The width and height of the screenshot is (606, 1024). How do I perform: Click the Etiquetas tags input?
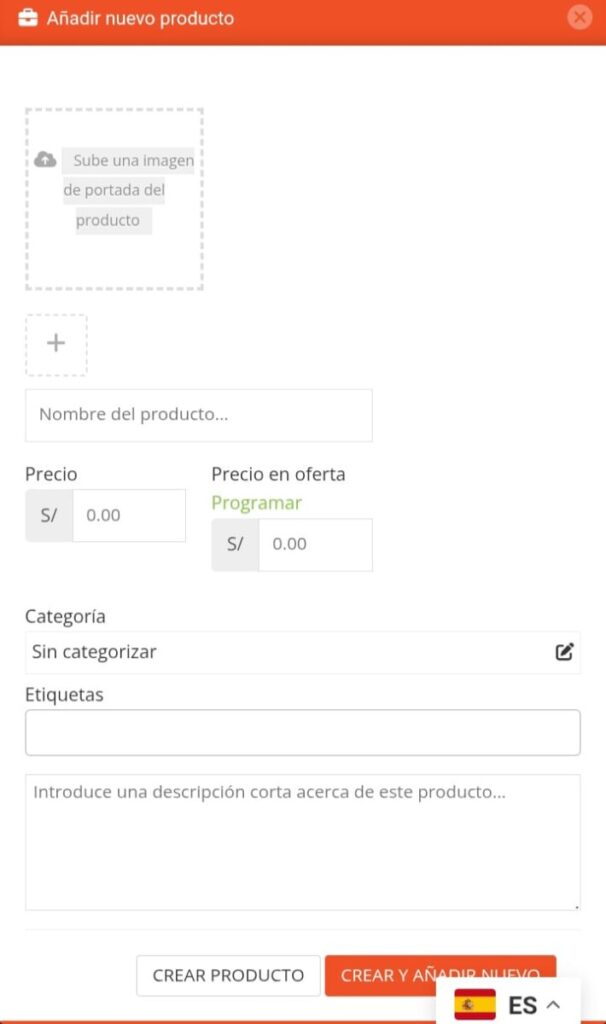click(x=302, y=733)
